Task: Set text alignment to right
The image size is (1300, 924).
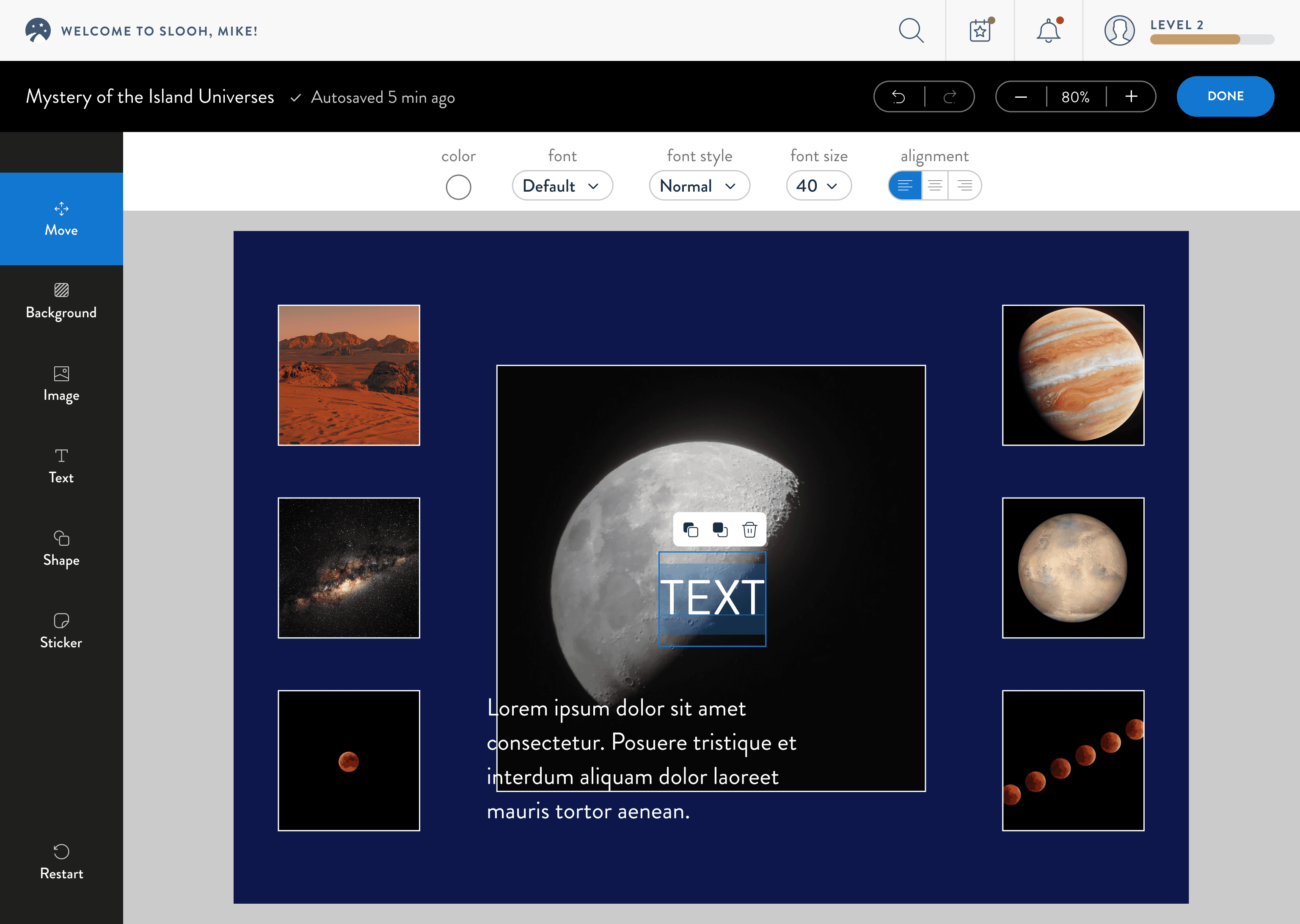Action: tap(965, 185)
